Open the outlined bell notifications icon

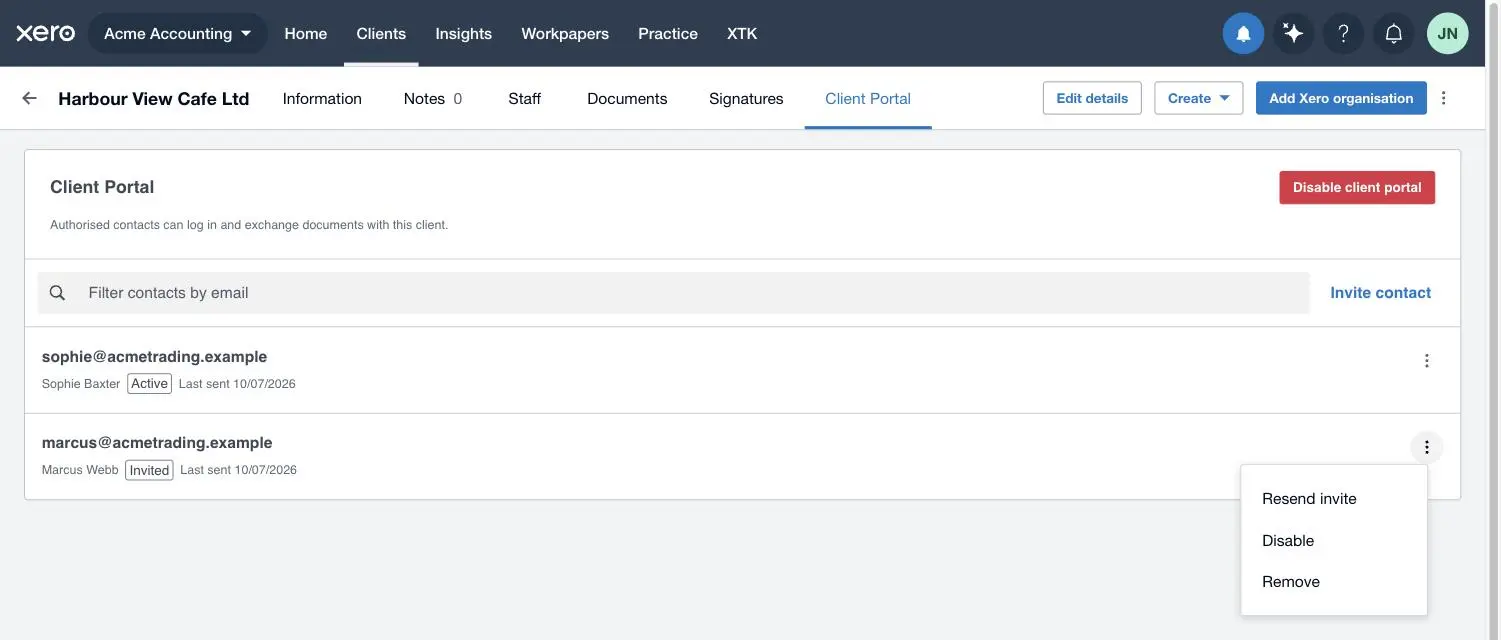click(1393, 34)
